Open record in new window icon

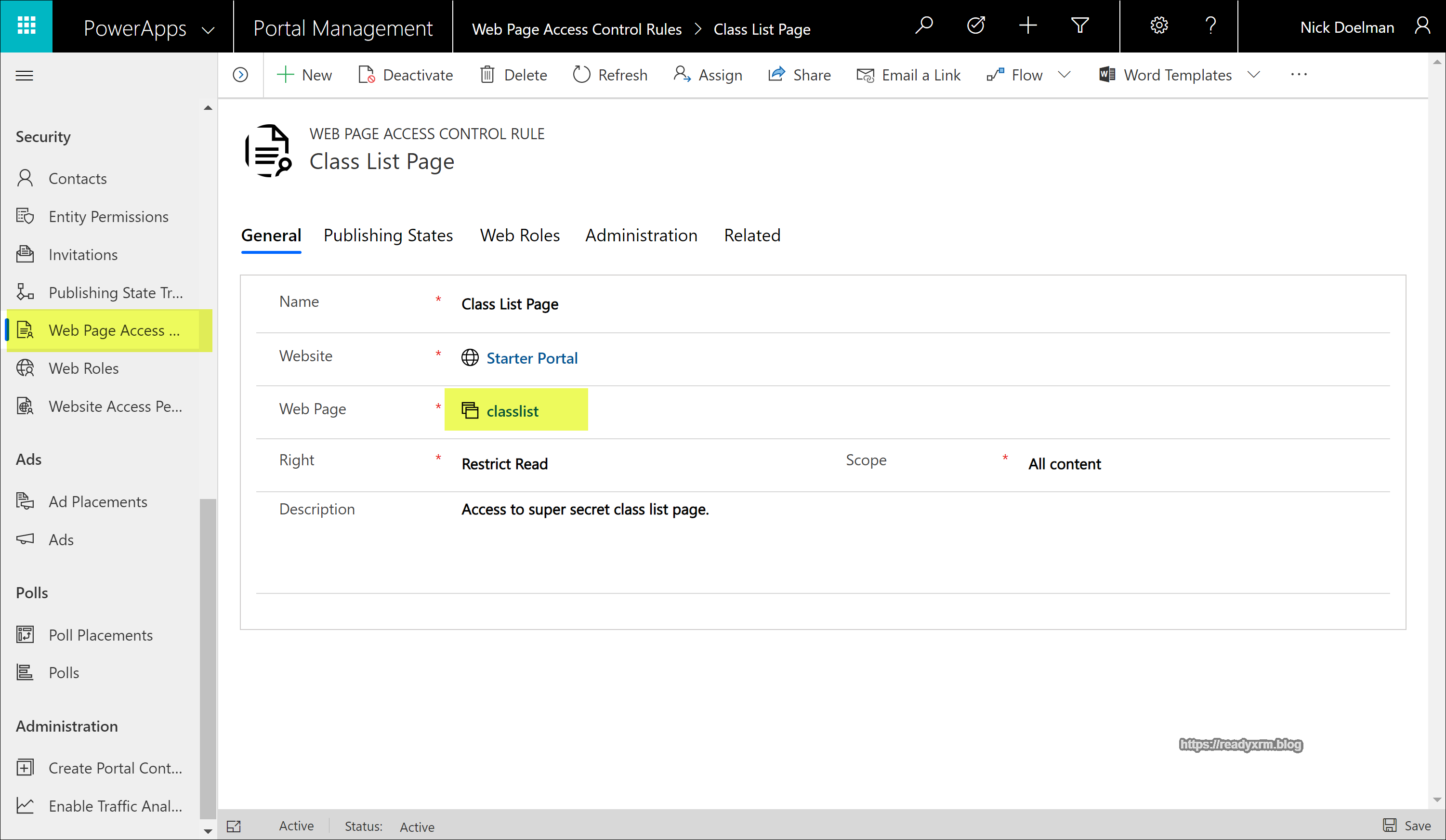click(x=234, y=826)
